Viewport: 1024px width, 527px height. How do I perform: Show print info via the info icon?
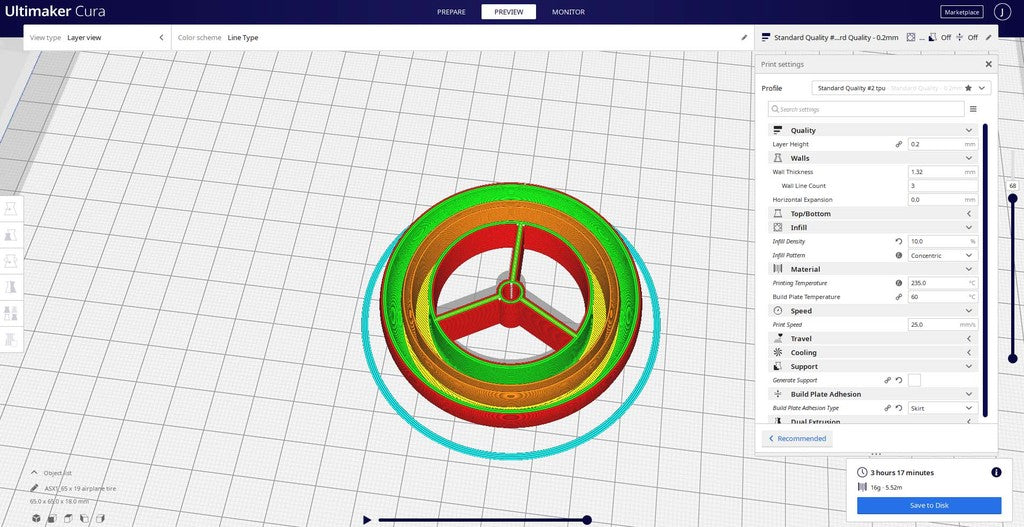tap(996, 472)
